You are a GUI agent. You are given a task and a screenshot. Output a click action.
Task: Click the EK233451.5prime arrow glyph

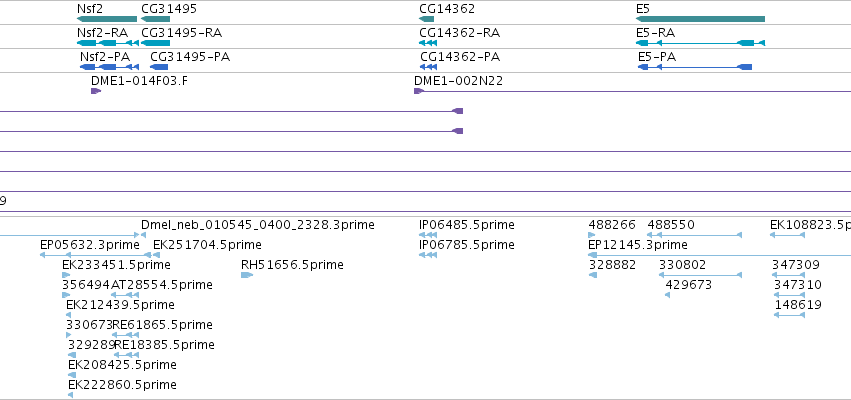pos(66,275)
